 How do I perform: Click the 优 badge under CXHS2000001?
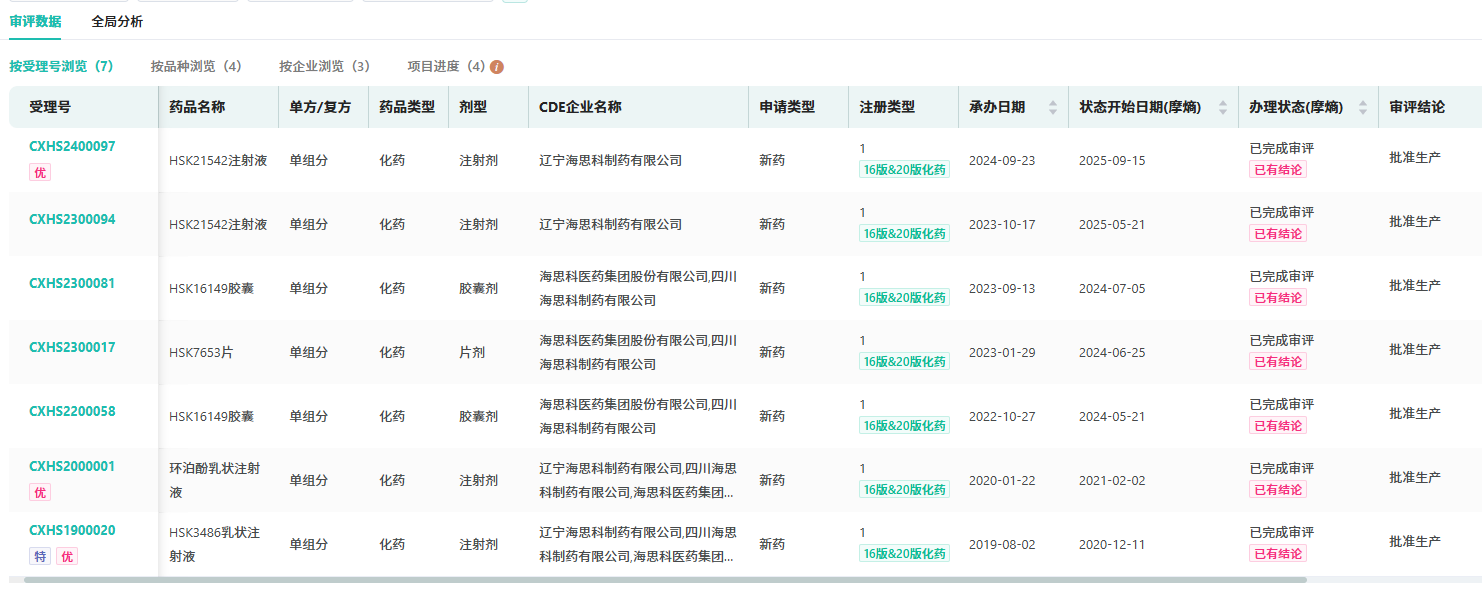(x=40, y=493)
